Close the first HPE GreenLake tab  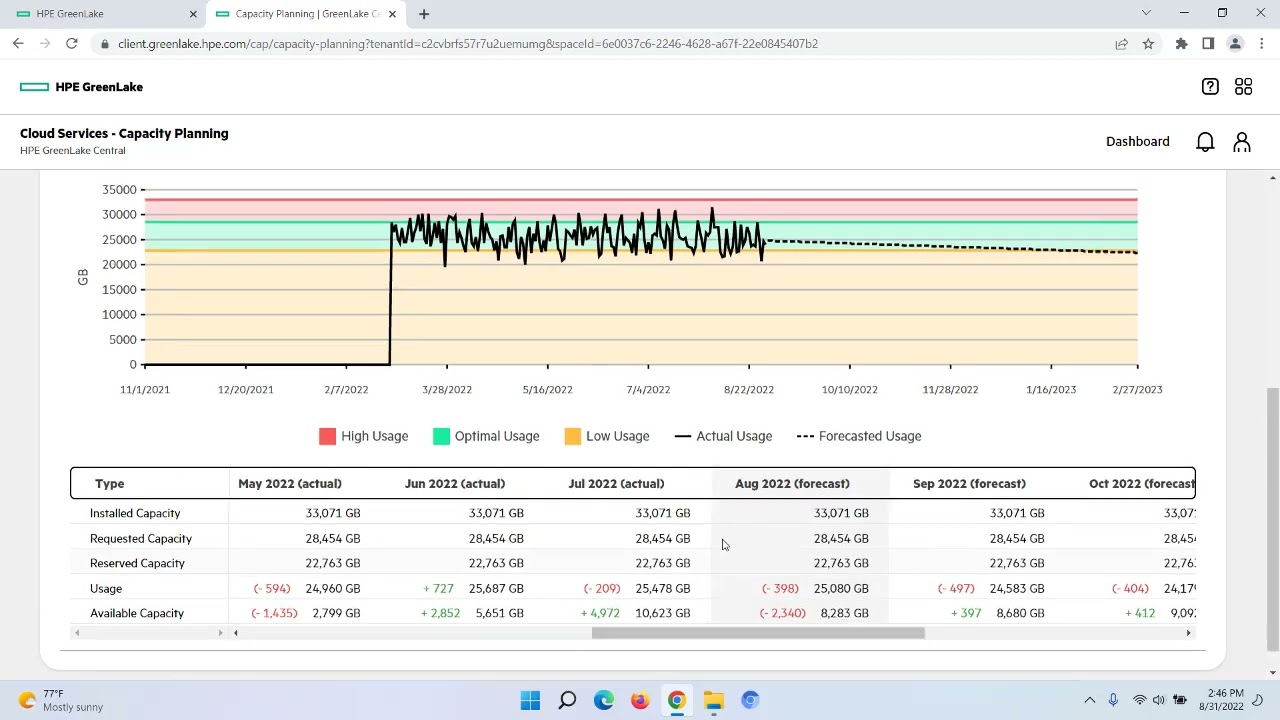point(193,14)
